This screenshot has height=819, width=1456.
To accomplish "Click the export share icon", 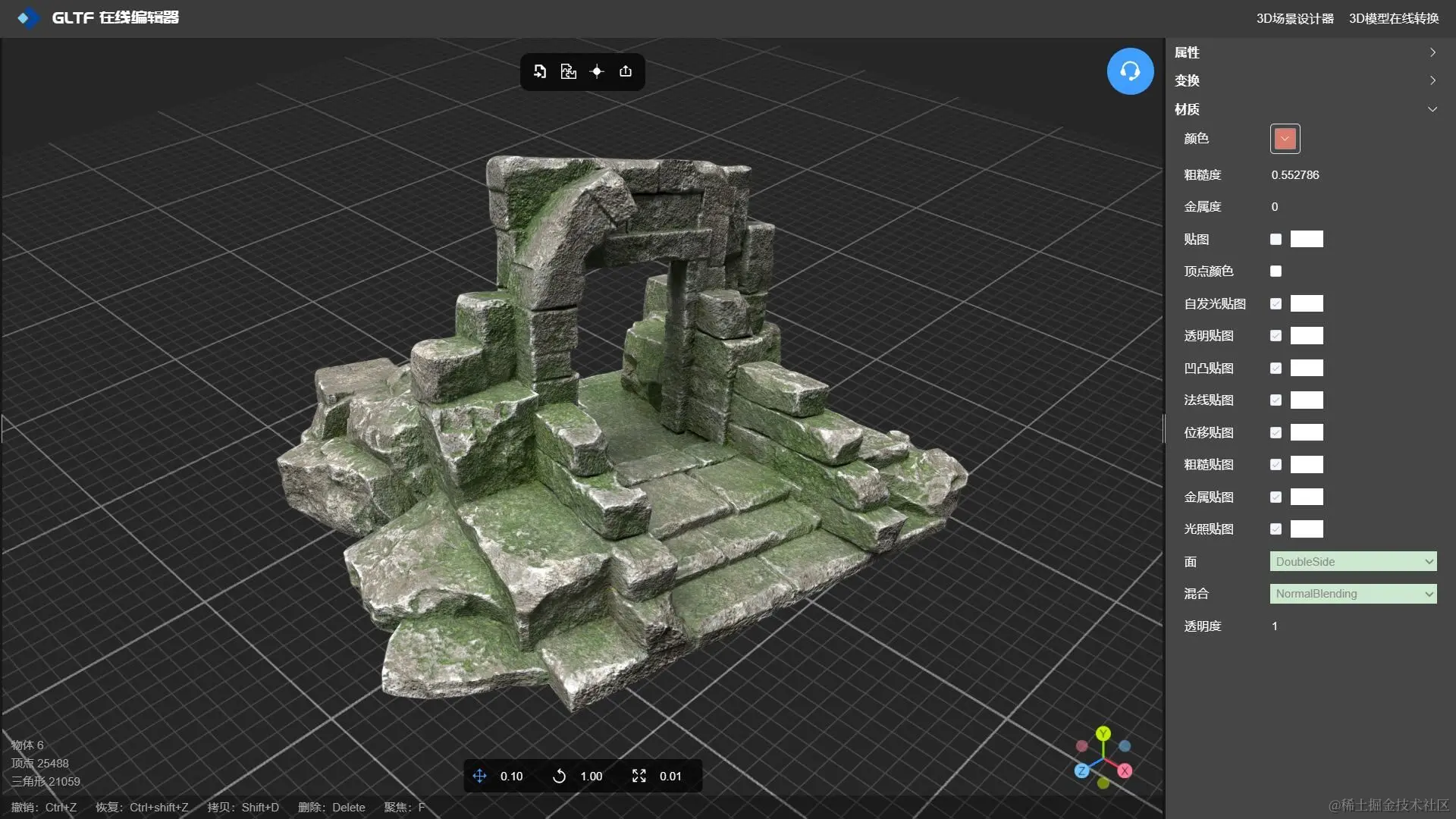I will [x=626, y=71].
